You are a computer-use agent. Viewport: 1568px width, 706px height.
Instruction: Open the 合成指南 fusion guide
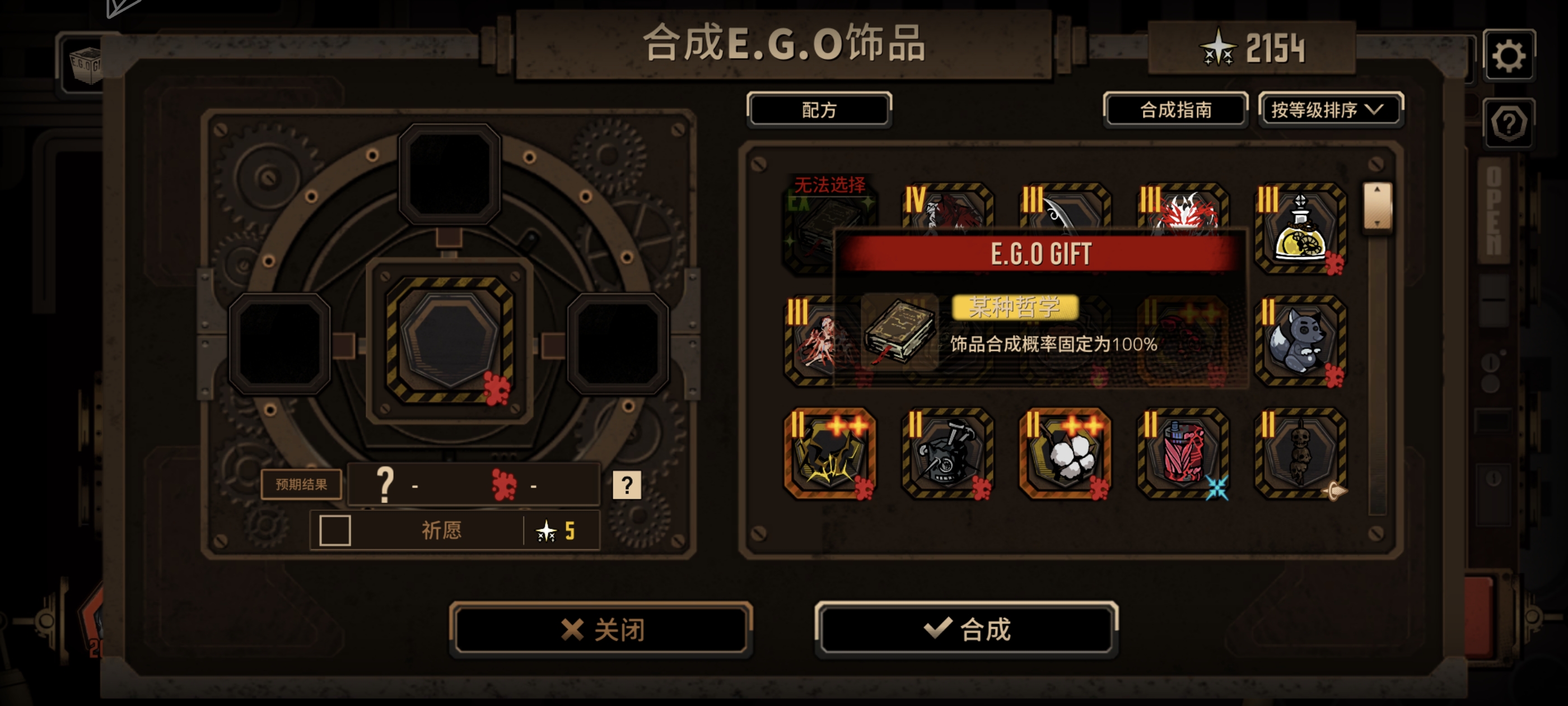coord(1175,110)
